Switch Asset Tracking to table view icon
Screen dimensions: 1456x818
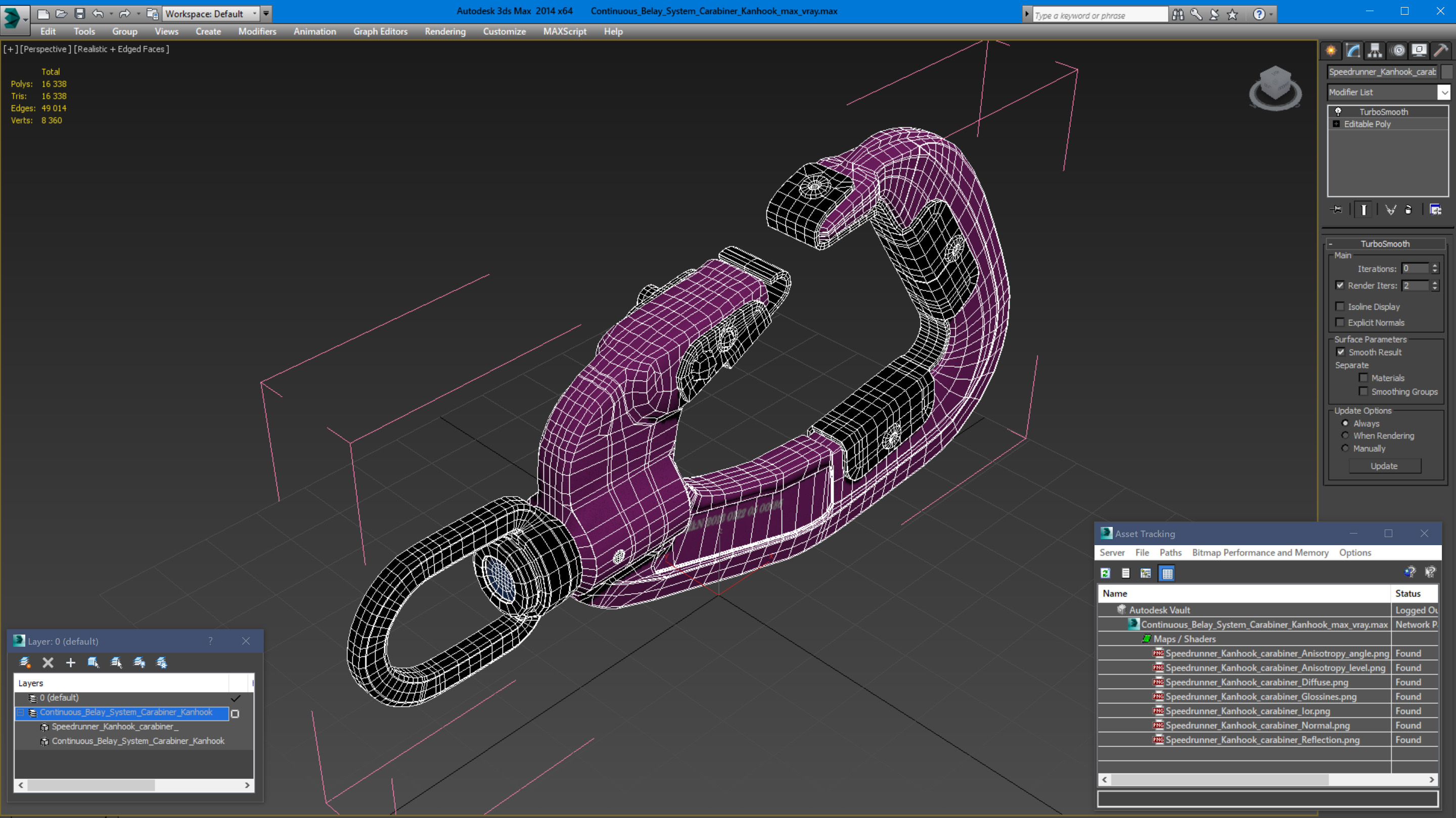[x=1167, y=573]
